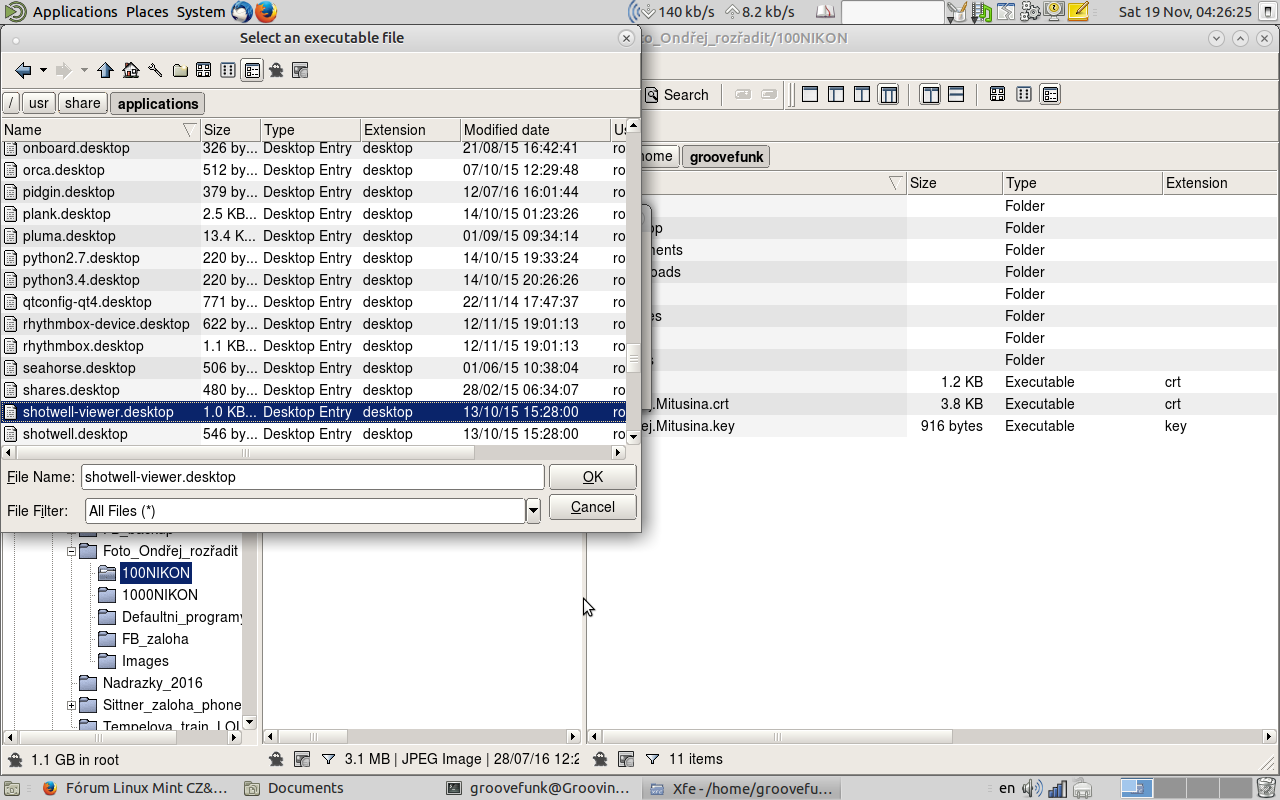
Task: Switch dialog to big icons view
Action: (203, 70)
